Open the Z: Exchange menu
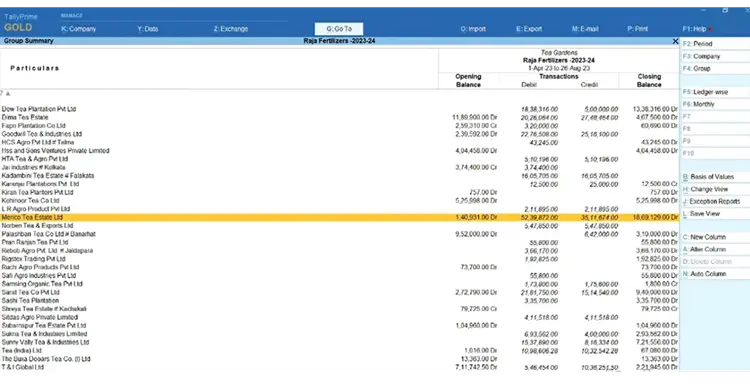The image size is (750, 385). [231, 29]
